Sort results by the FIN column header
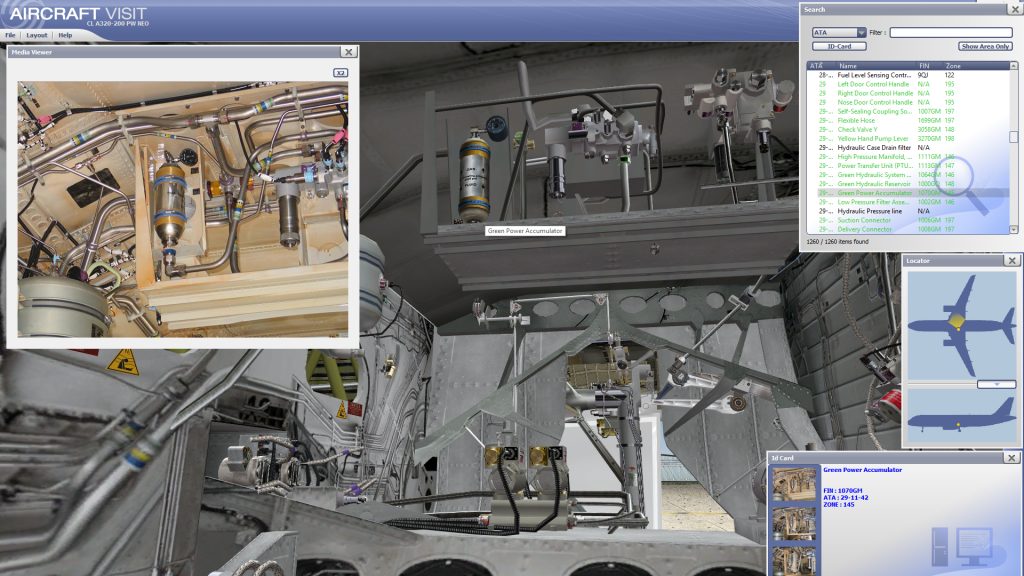Screen dimensions: 1024x576 (x=929, y=66)
